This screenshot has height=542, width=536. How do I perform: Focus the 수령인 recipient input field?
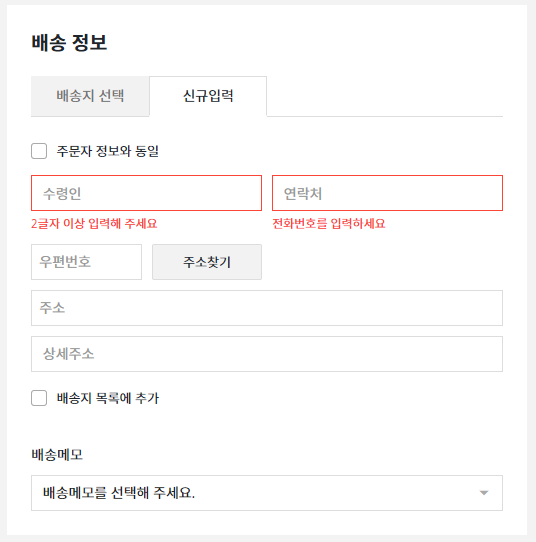pos(147,193)
